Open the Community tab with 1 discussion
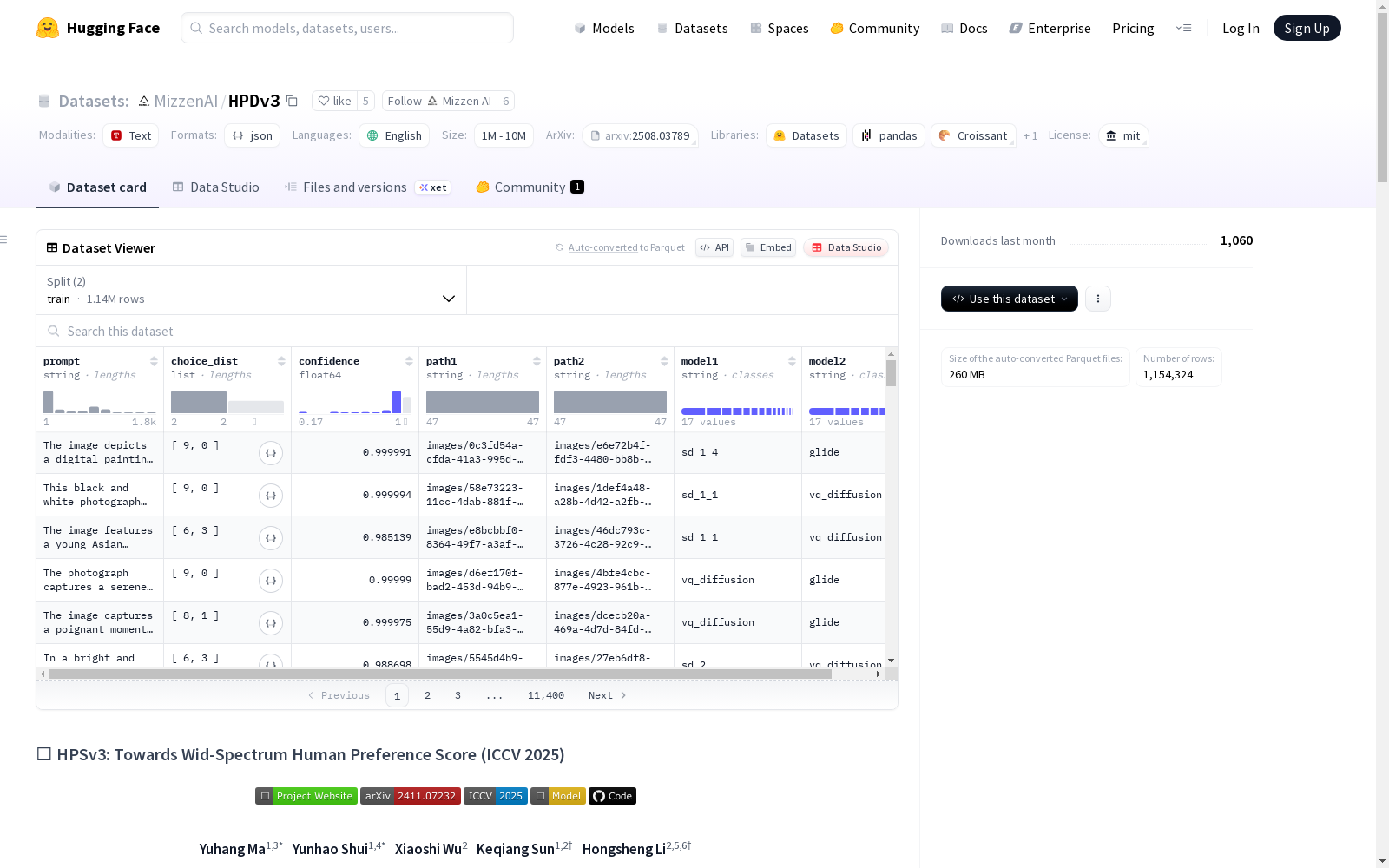 click(x=530, y=187)
